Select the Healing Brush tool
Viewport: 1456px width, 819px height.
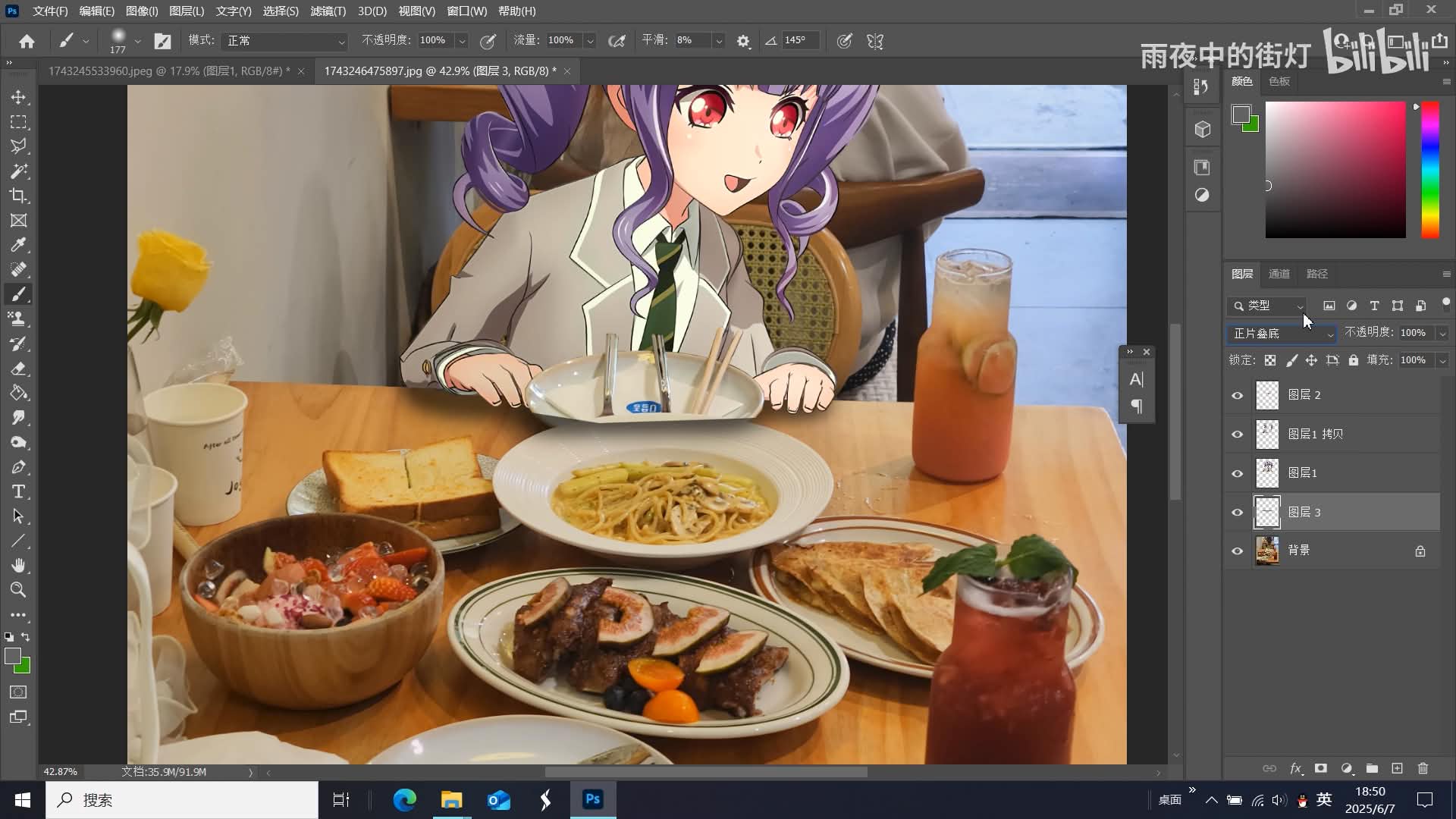18,270
